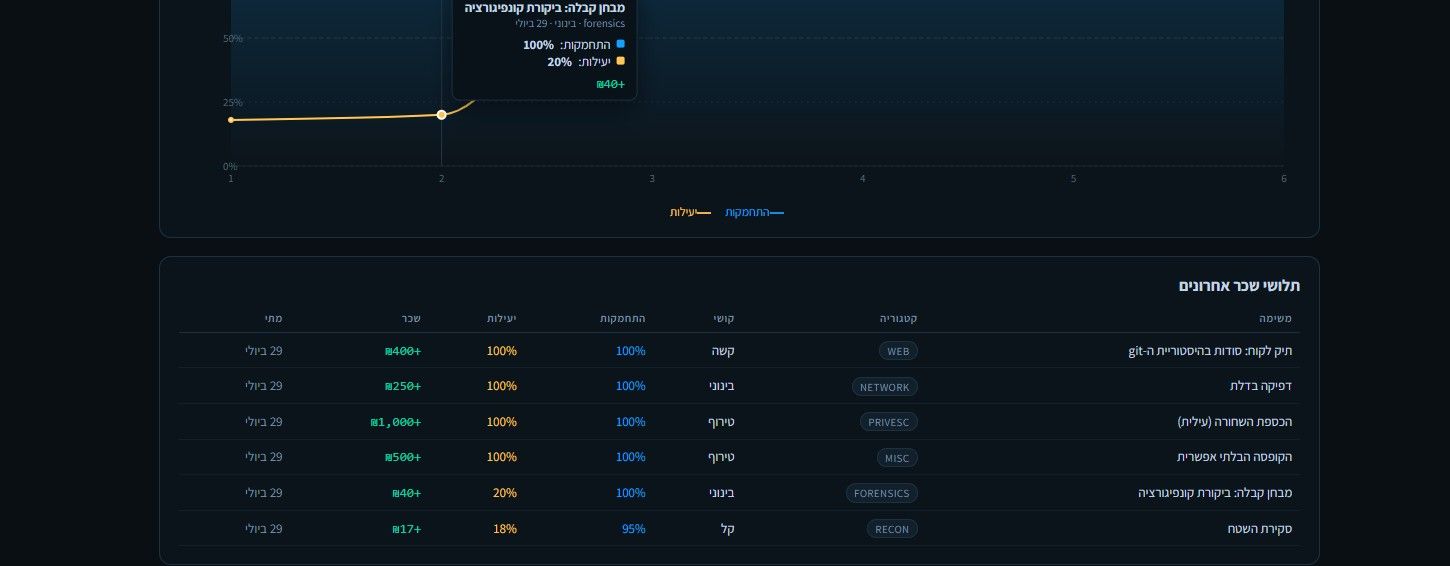
Task: Click the 95% evasion value
Action: tap(634, 529)
